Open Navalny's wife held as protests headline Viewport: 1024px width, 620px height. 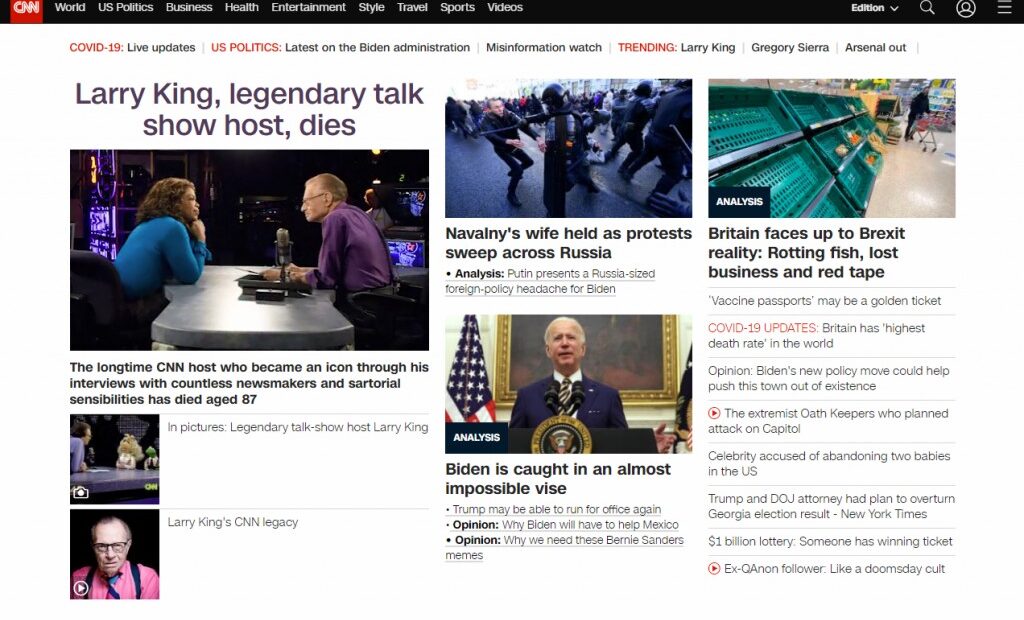568,243
